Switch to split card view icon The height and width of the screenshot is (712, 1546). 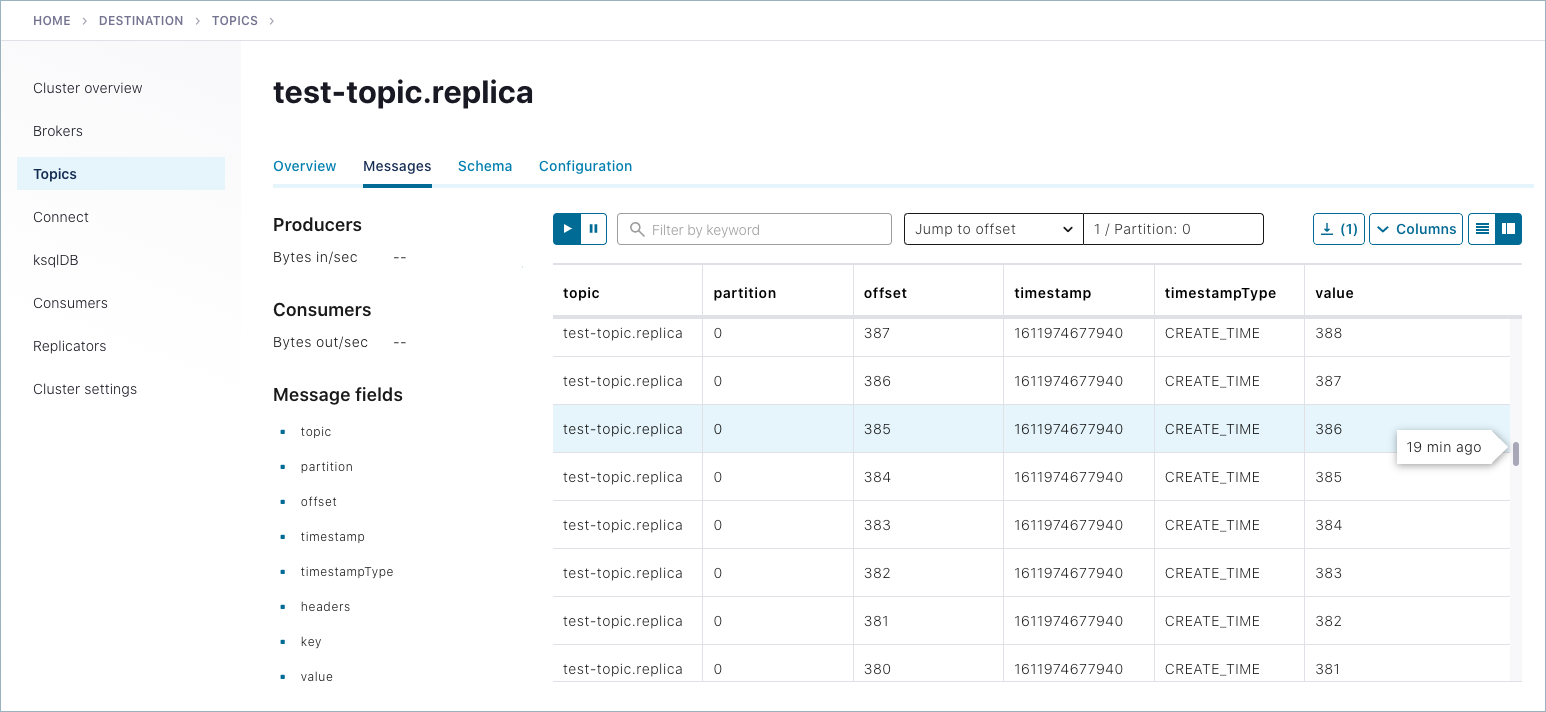tap(1509, 229)
